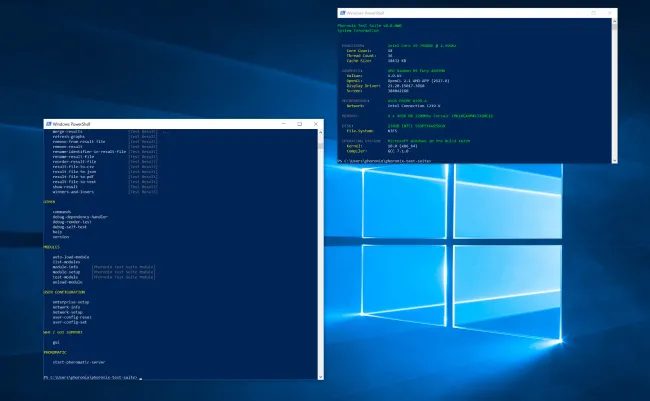Click the scrollbar thumb in the commands window

(320, 146)
